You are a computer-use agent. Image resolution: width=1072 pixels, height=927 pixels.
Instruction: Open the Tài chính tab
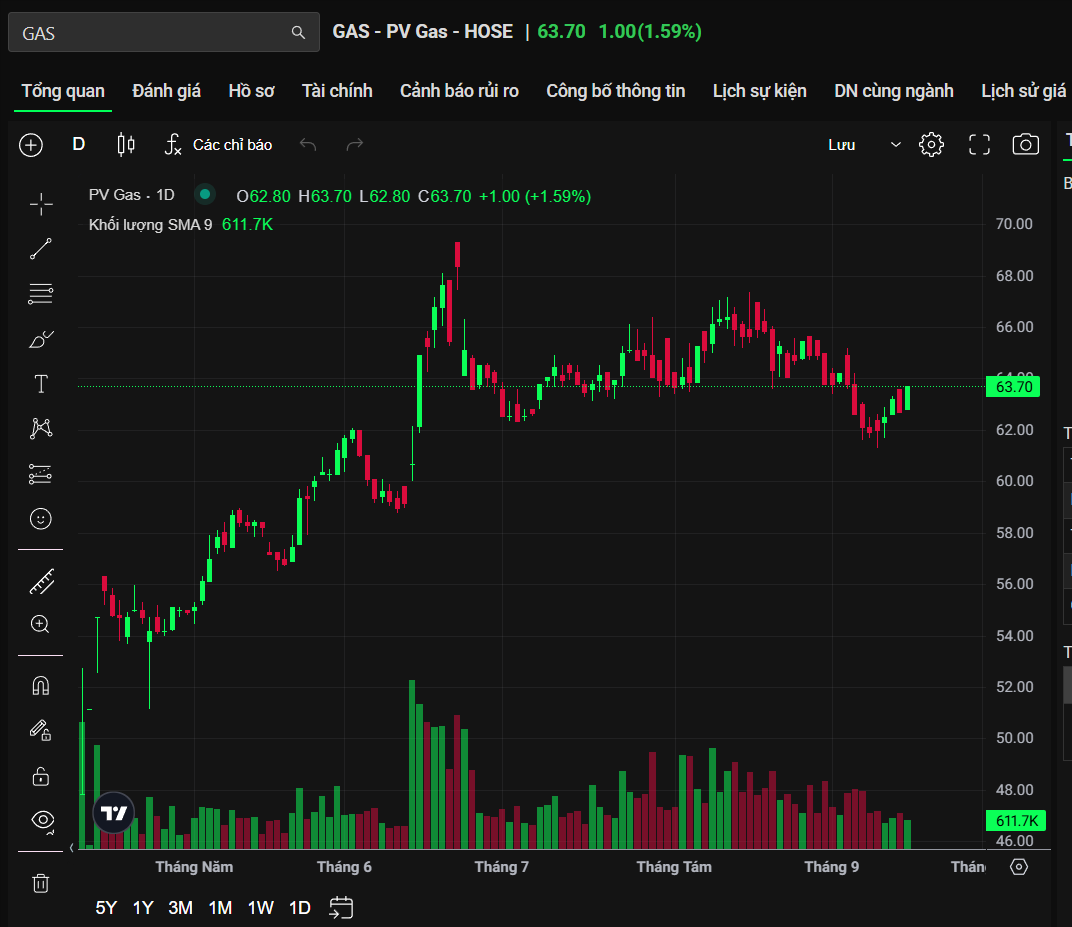337,91
